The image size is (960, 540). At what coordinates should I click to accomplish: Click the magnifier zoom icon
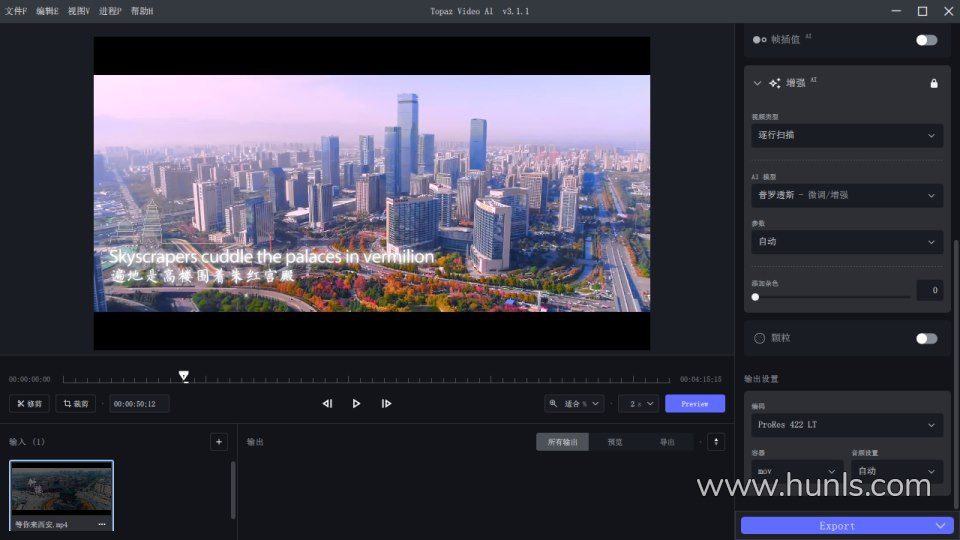coord(553,403)
